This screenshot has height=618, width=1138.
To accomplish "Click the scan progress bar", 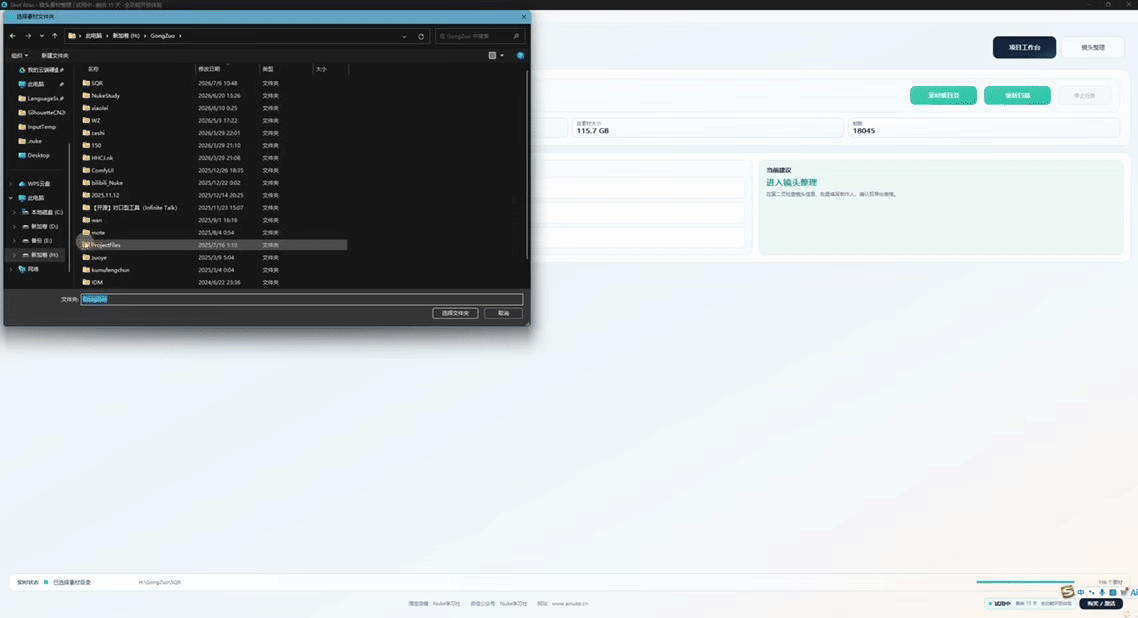I will tap(1025, 582).
